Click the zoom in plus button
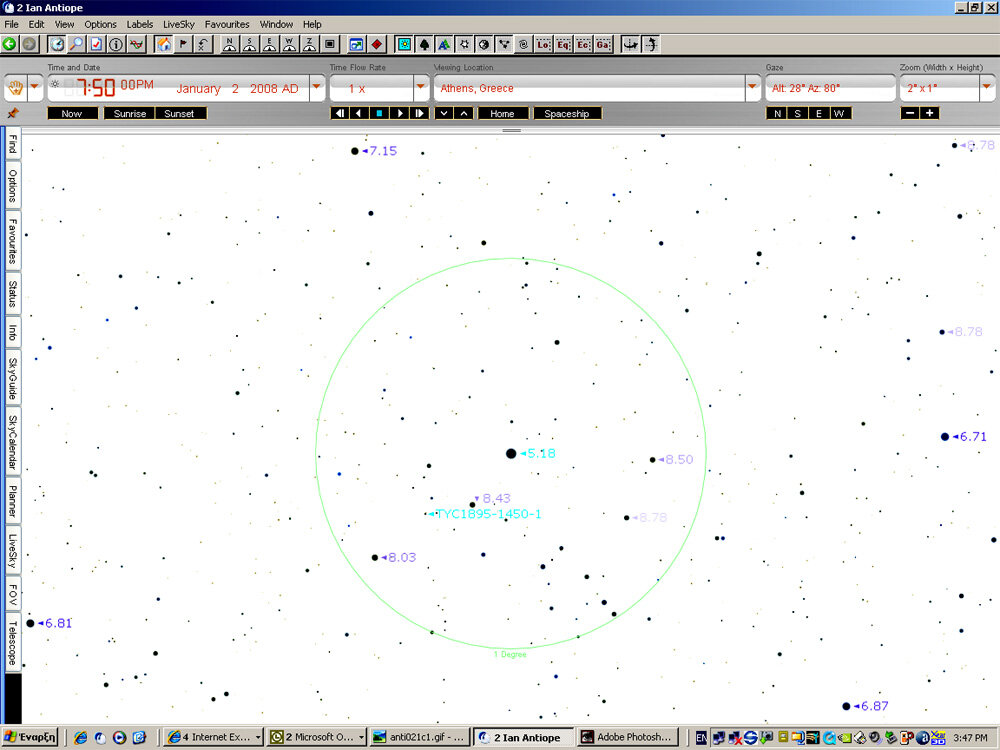This screenshot has height=750, width=1000. pos(930,114)
